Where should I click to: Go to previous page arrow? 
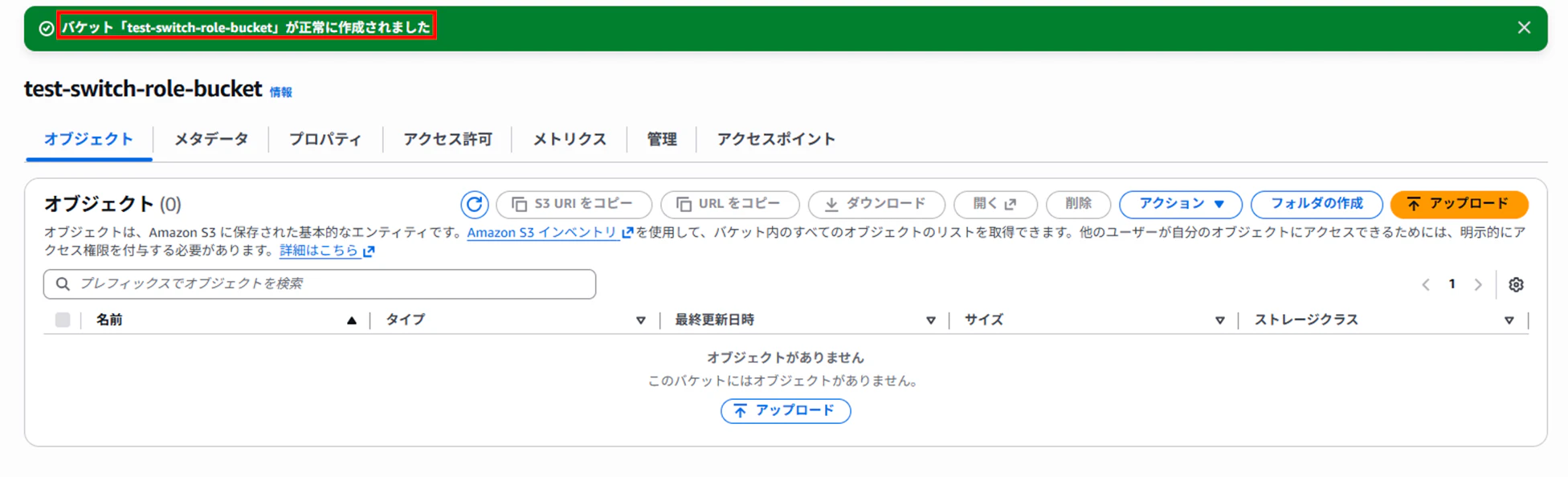[1426, 285]
